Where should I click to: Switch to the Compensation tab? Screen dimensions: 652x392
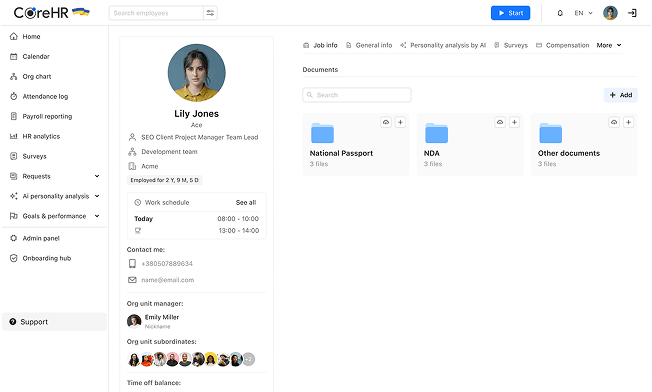(x=563, y=45)
